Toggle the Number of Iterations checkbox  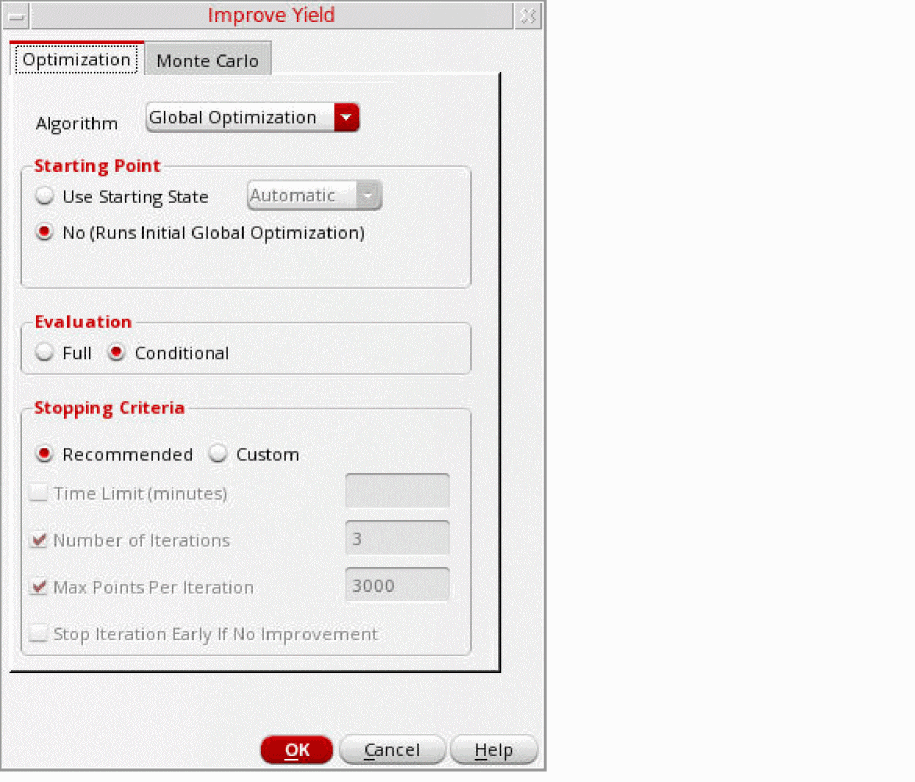39,540
